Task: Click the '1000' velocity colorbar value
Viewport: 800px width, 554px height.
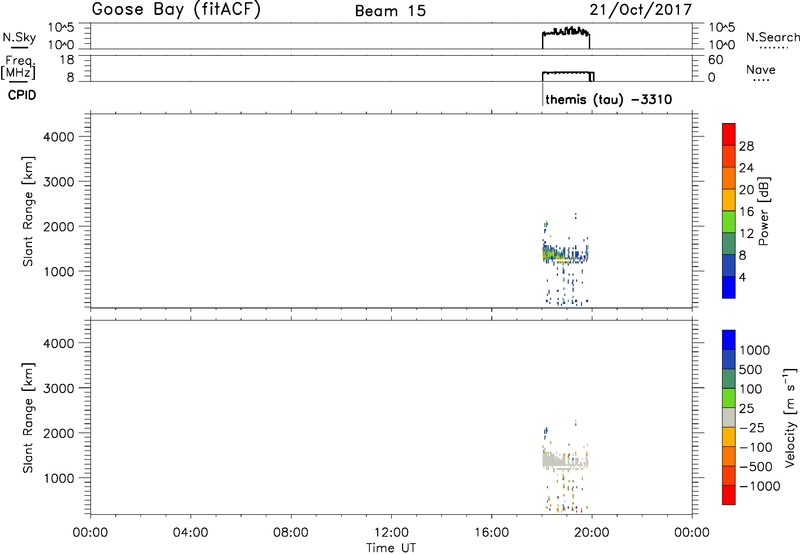Action: pos(754,350)
